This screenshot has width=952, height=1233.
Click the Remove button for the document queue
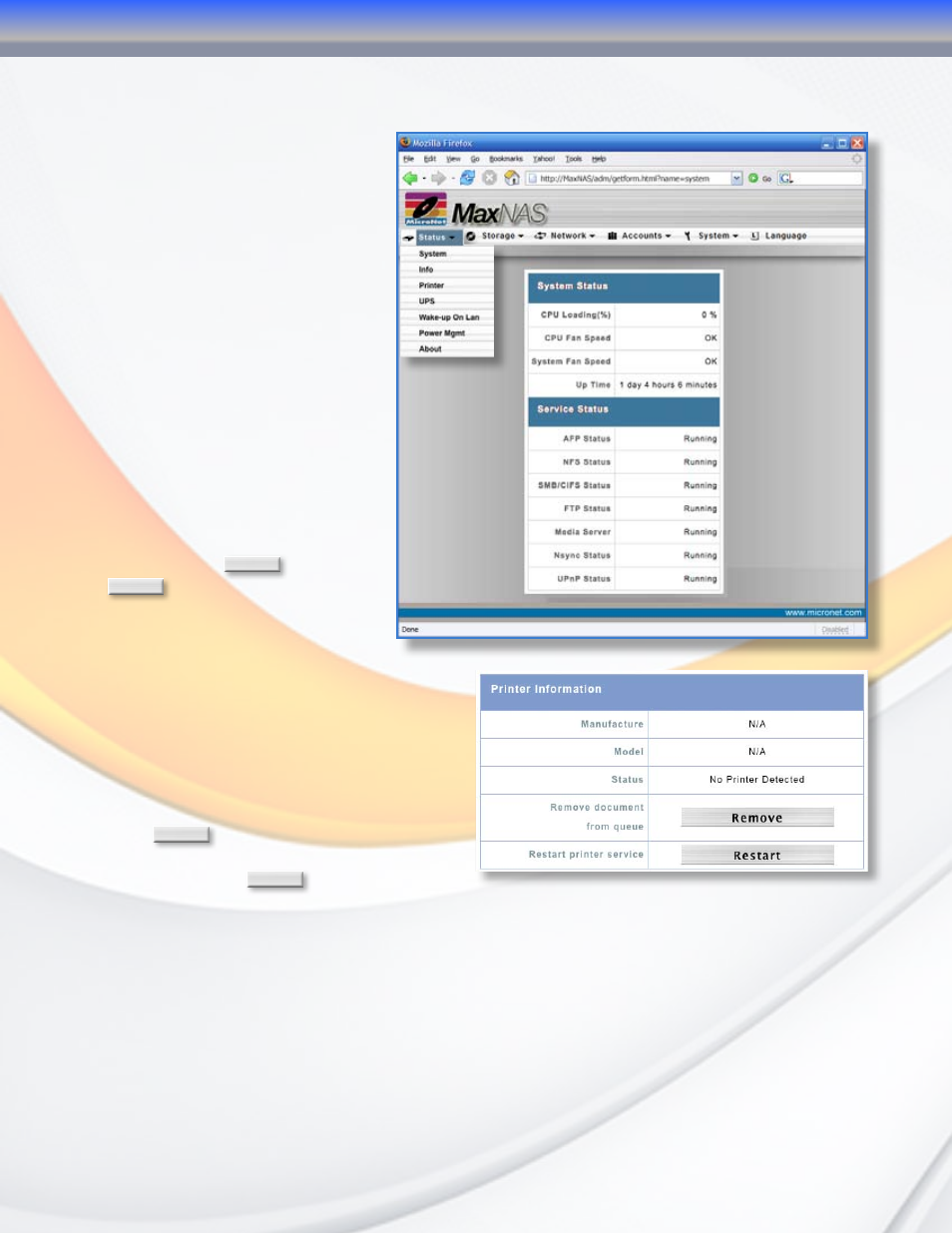[x=757, y=818]
